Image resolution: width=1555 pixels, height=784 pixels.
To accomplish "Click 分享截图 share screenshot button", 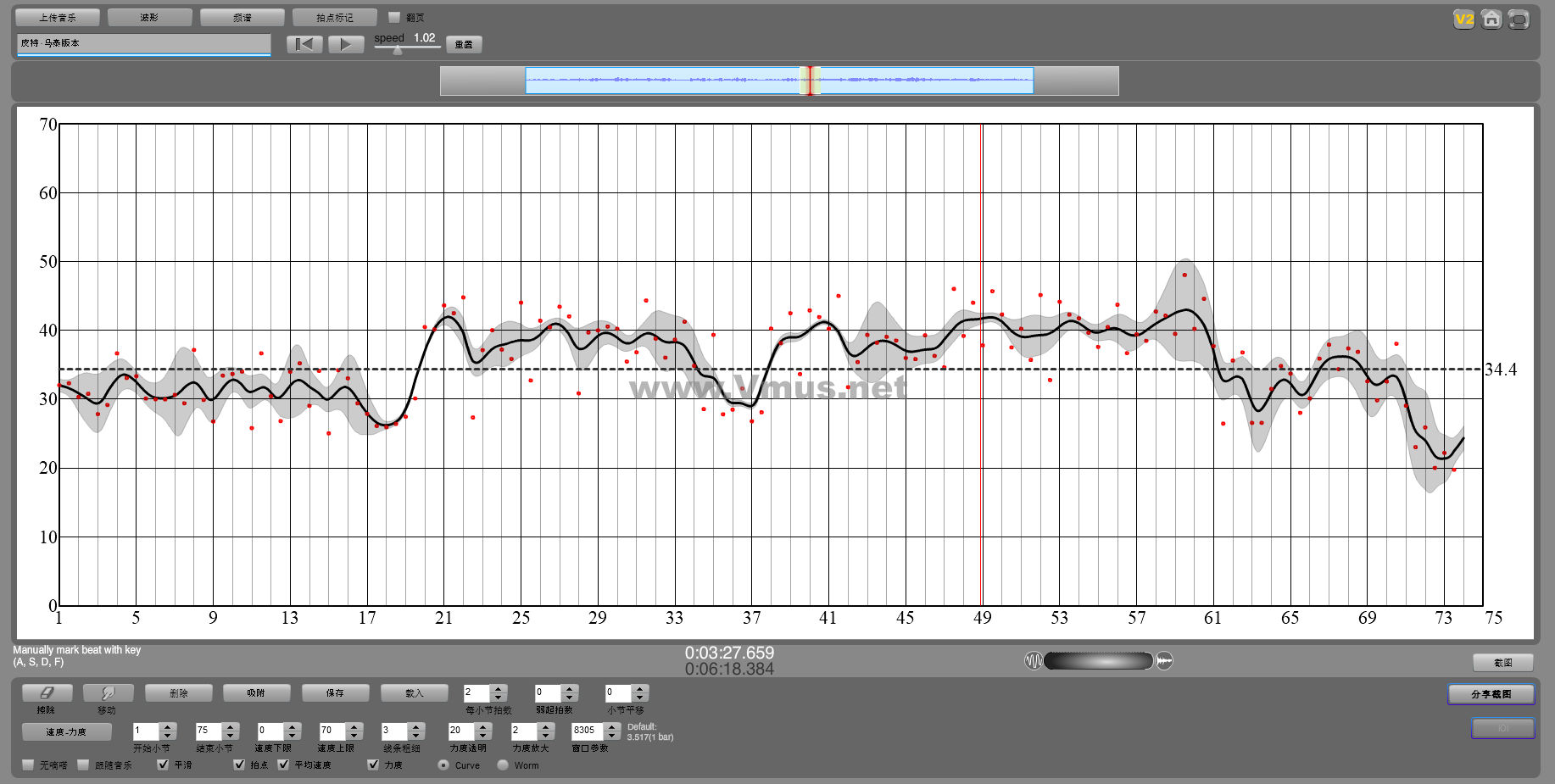I will 1491,694.
